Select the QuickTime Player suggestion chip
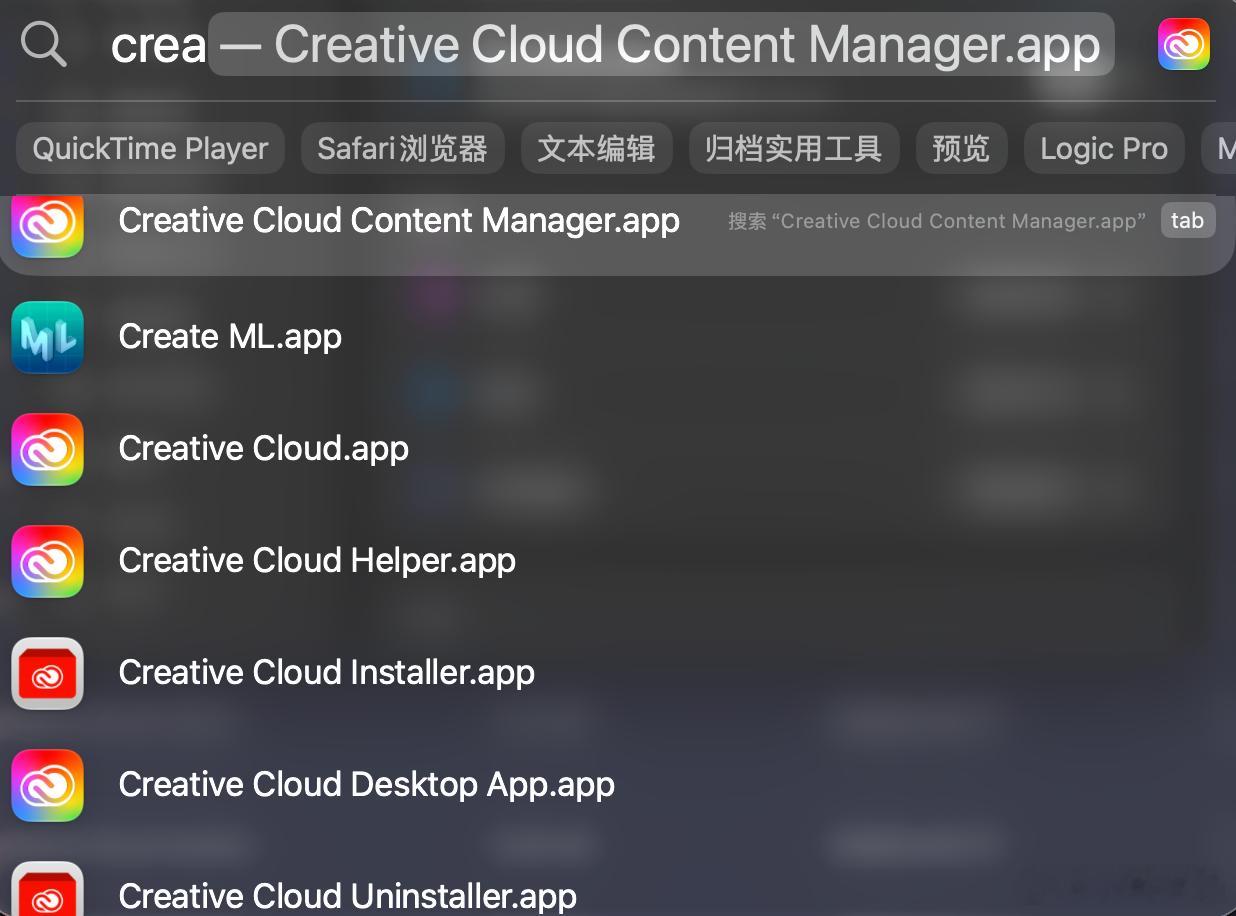1236x916 pixels. (x=151, y=149)
